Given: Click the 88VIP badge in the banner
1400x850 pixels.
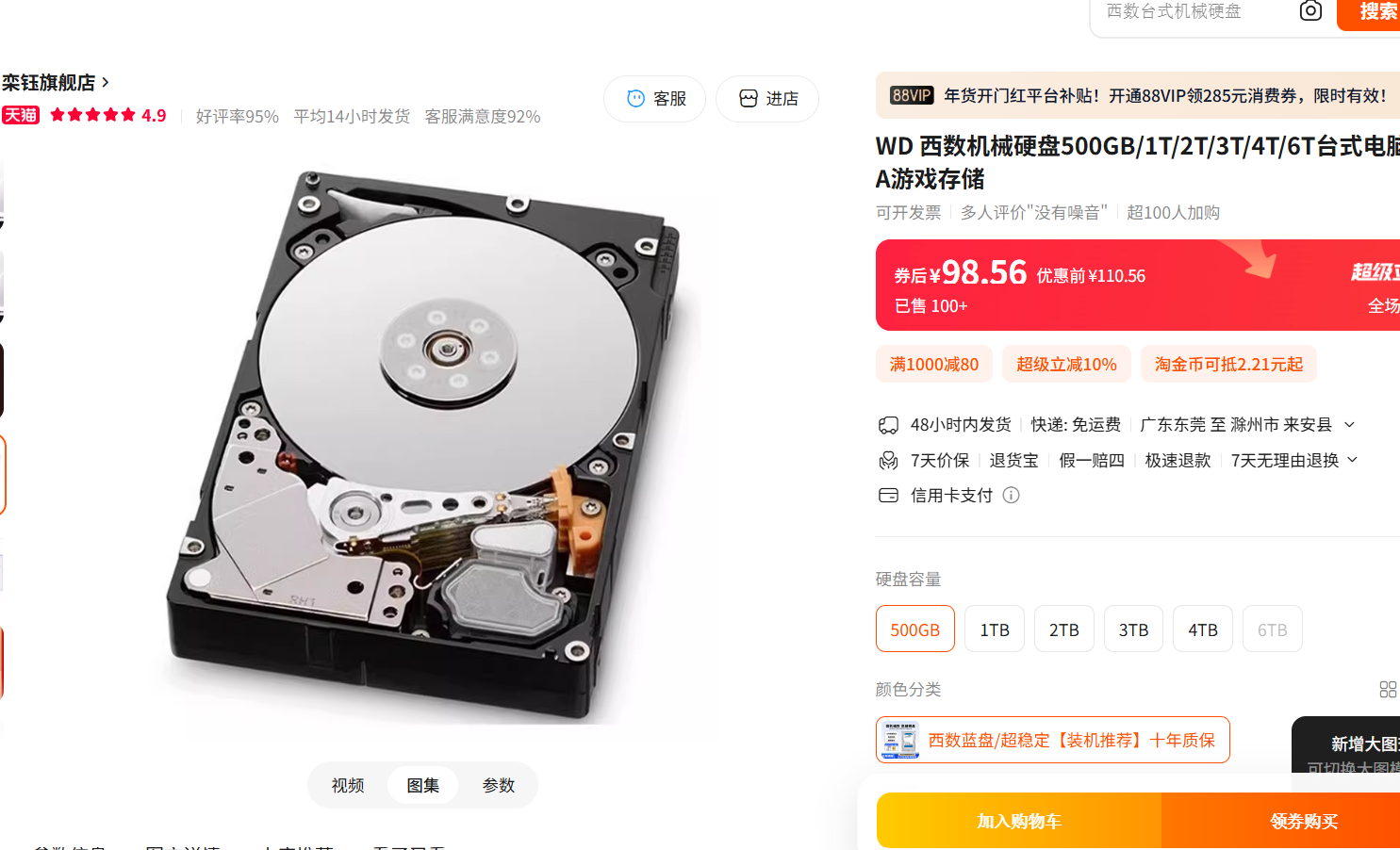Looking at the screenshot, I should pyautogui.click(x=912, y=96).
